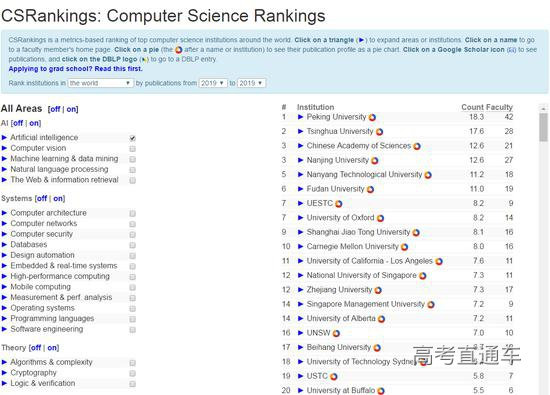Turn on Theory areas
Viewport: 550px width, 395px height.
click(x=52, y=348)
